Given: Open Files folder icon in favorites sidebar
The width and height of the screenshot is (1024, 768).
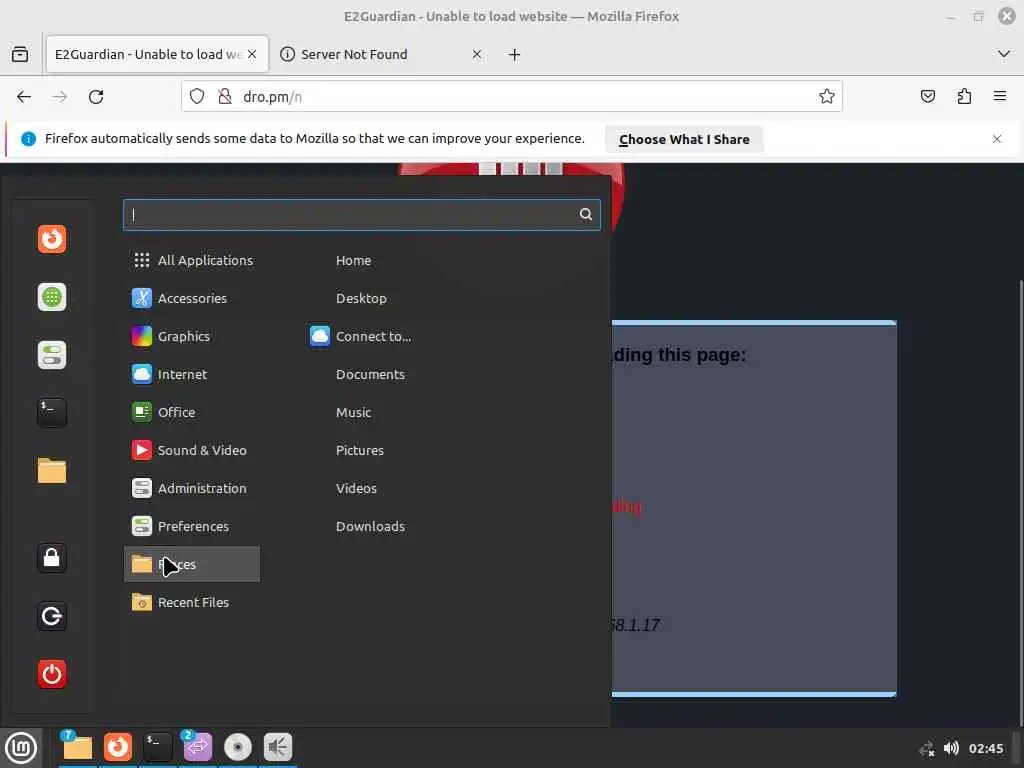Looking at the screenshot, I should click(x=52, y=471).
